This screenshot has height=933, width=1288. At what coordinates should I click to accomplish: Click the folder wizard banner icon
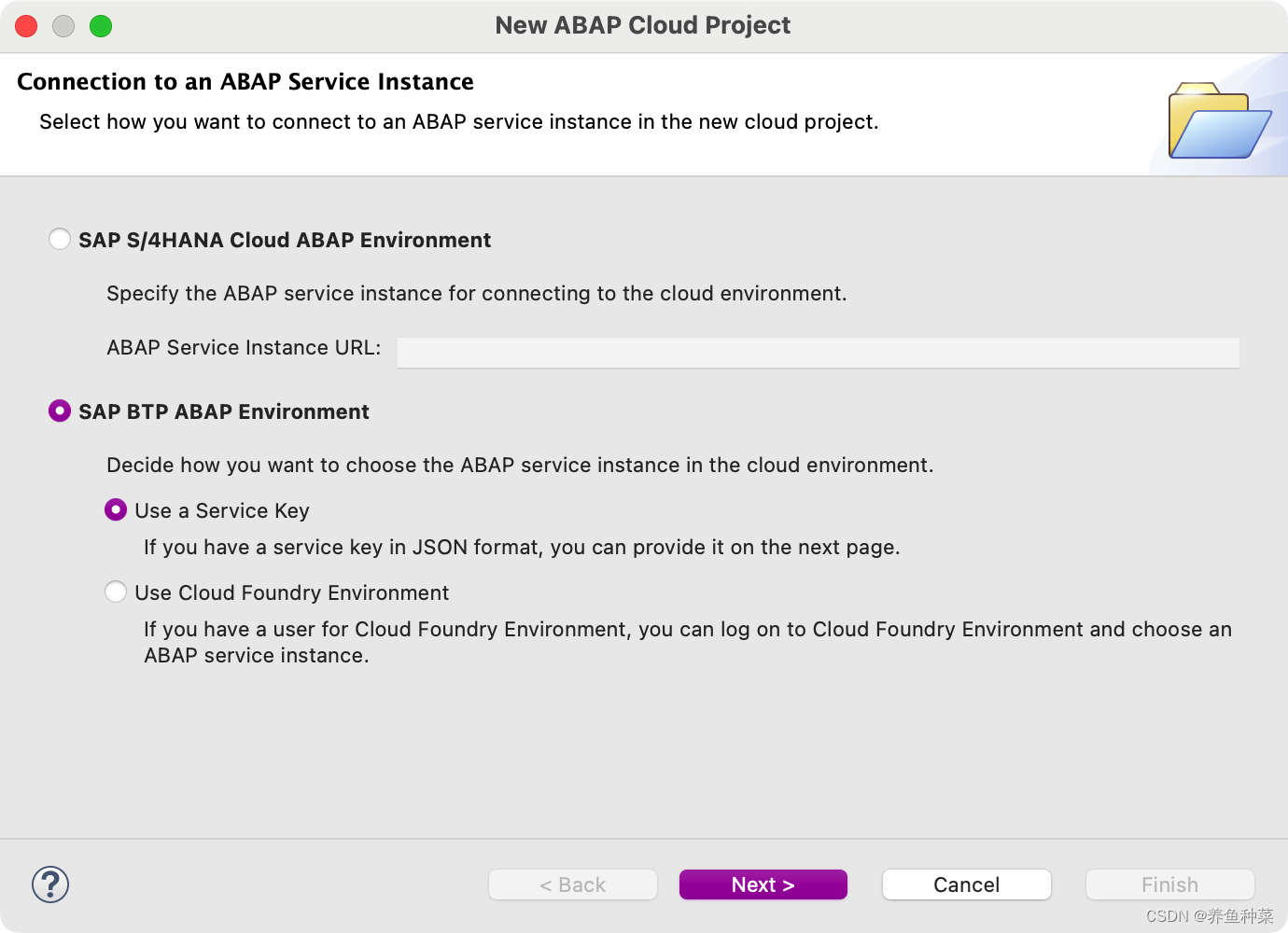click(x=1219, y=121)
